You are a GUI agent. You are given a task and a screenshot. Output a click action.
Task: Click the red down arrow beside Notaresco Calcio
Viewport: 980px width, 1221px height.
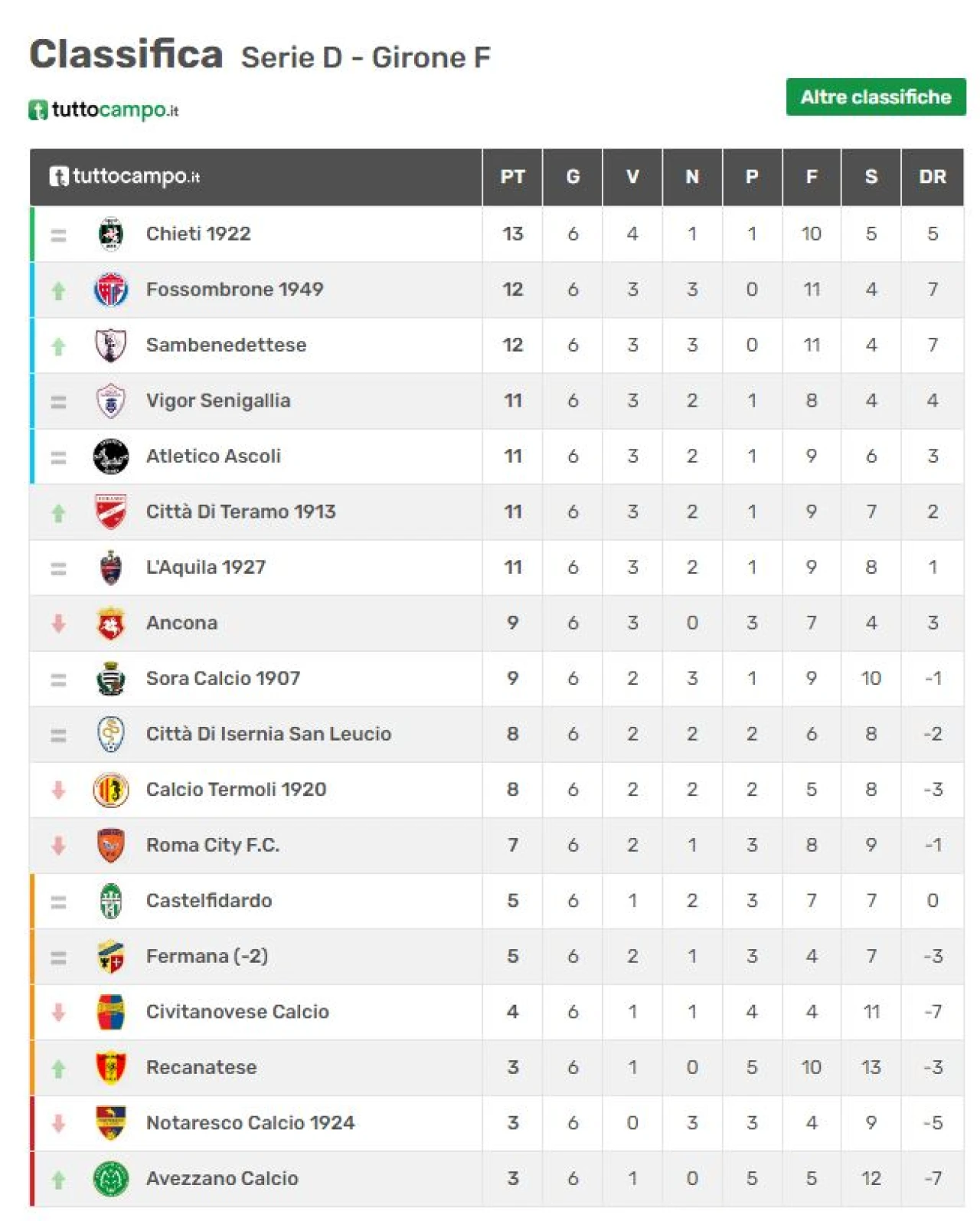coord(58,1124)
